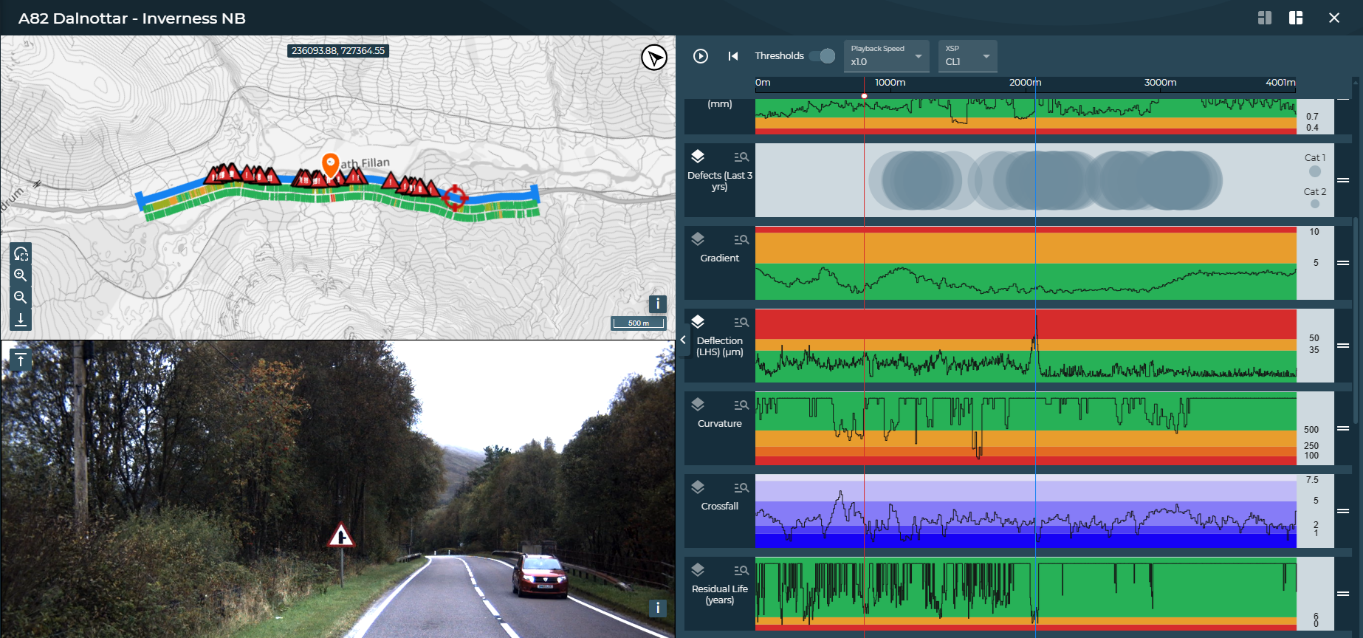
Task: Open the Playback Speed dropdown
Action: point(886,56)
